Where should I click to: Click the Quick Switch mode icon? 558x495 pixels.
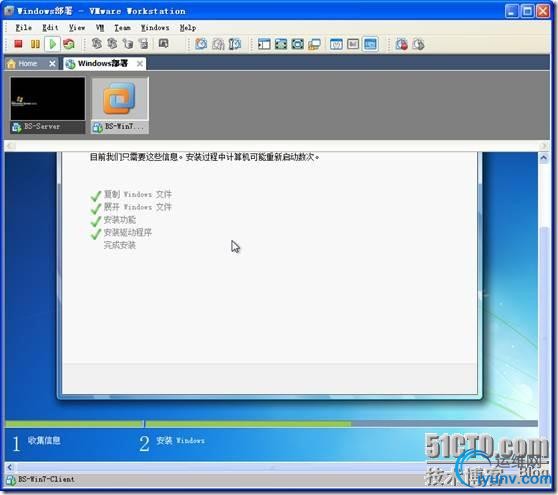[x=298, y=44]
